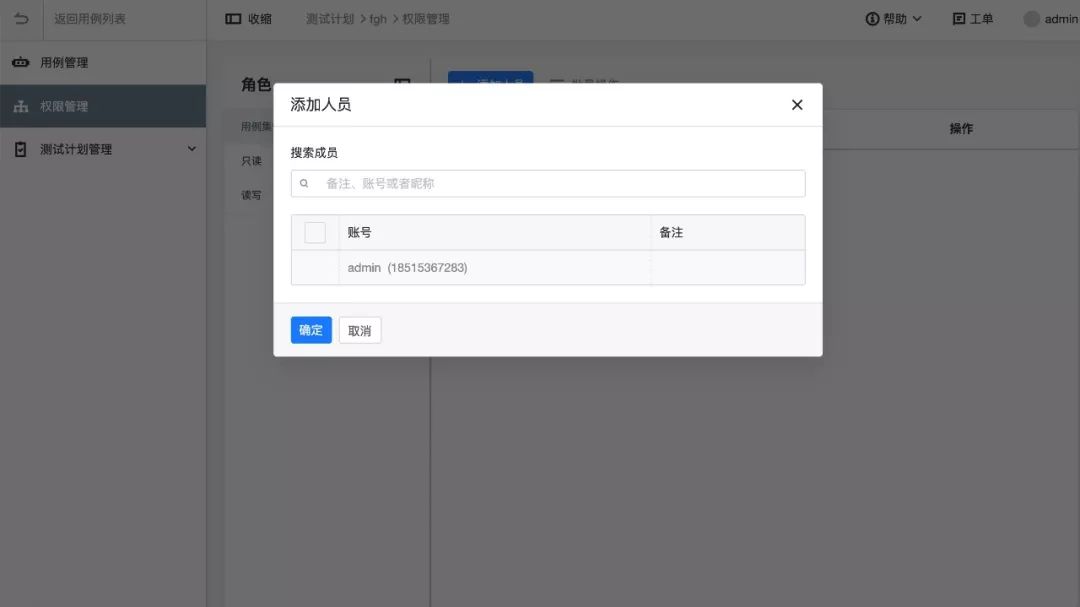Viewport: 1080px width, 607px height.
Task: Open the 测试计划 breadcrumb
Action: click(x=330, y=19)
